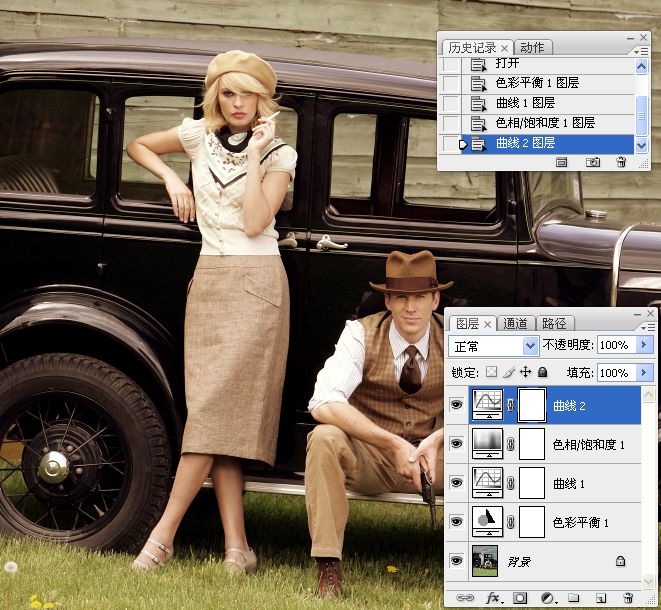The width and height of the screenshot is (661, 610).
Task: Open the new adjustment layer icon menu
Action: pos(547,598)
